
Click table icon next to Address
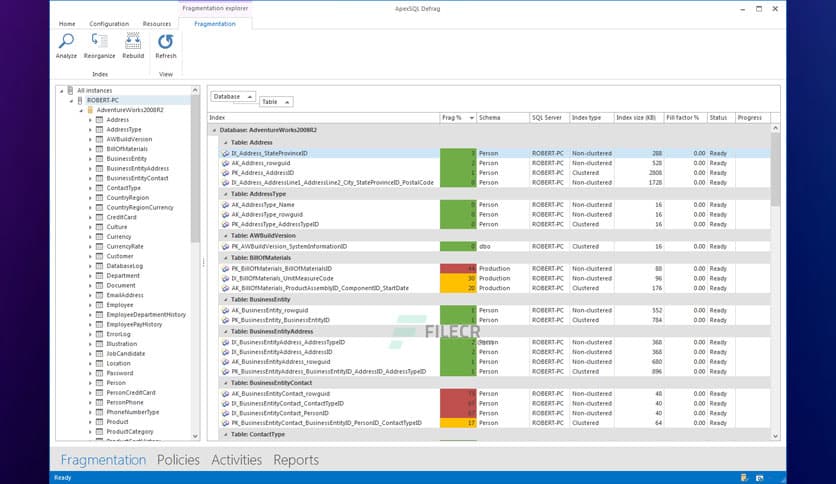(x=99, y=119)
